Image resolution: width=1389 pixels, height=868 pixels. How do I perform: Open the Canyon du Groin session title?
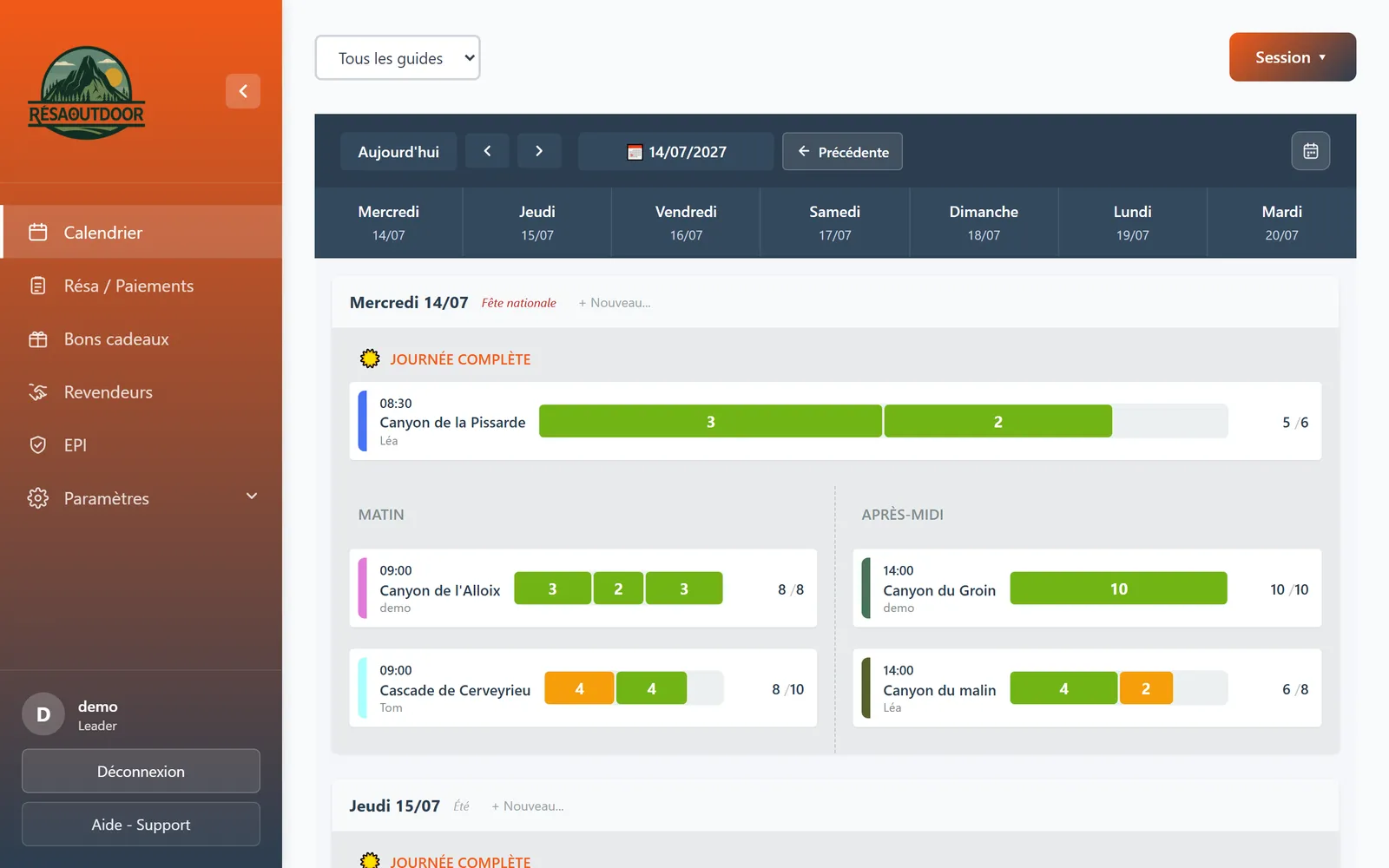coord(939,590)
